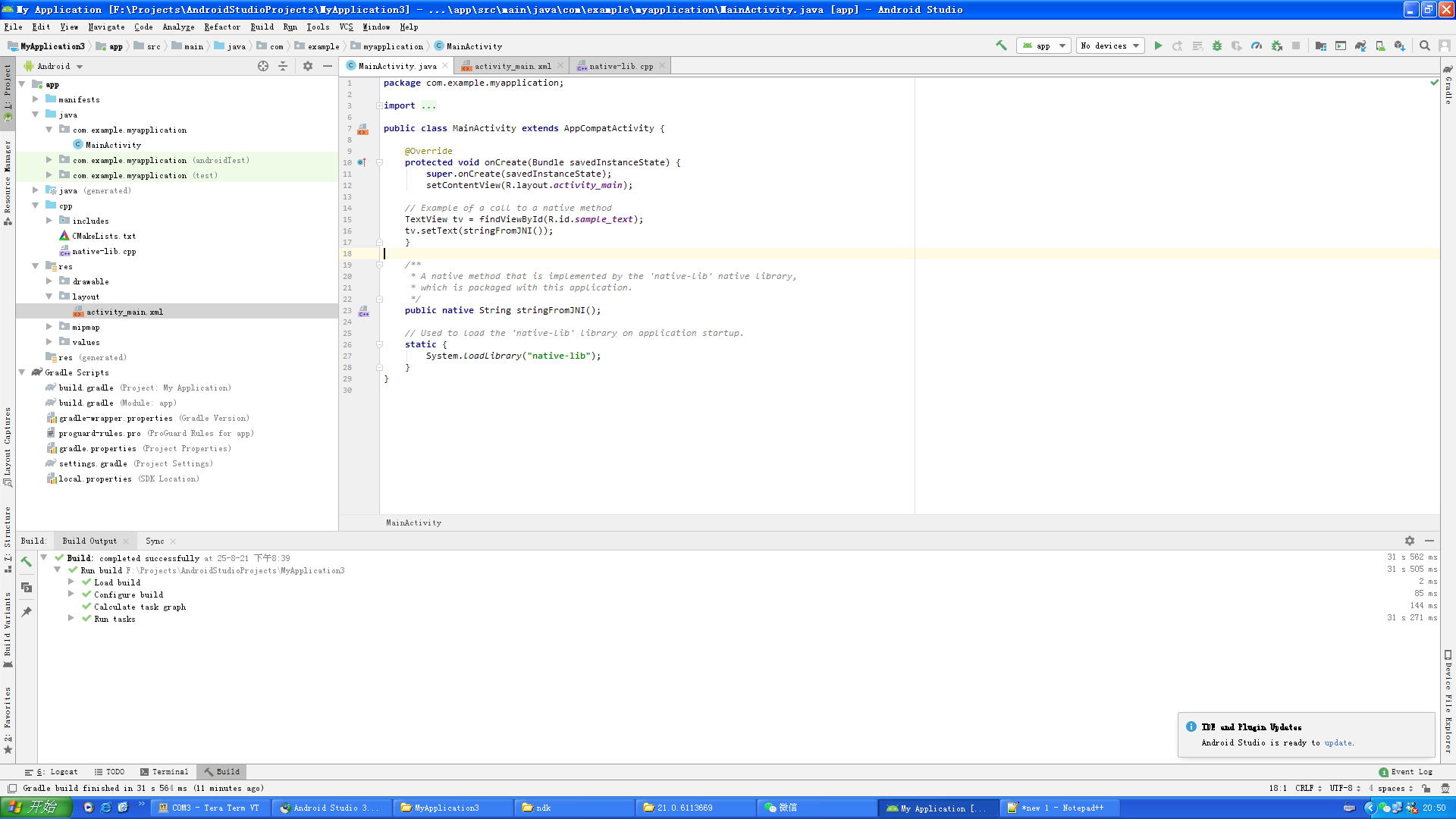Open the Refactor menu
Viewport: 1456px width, 819px height.
pyautogui.click(x=221, y=27)
